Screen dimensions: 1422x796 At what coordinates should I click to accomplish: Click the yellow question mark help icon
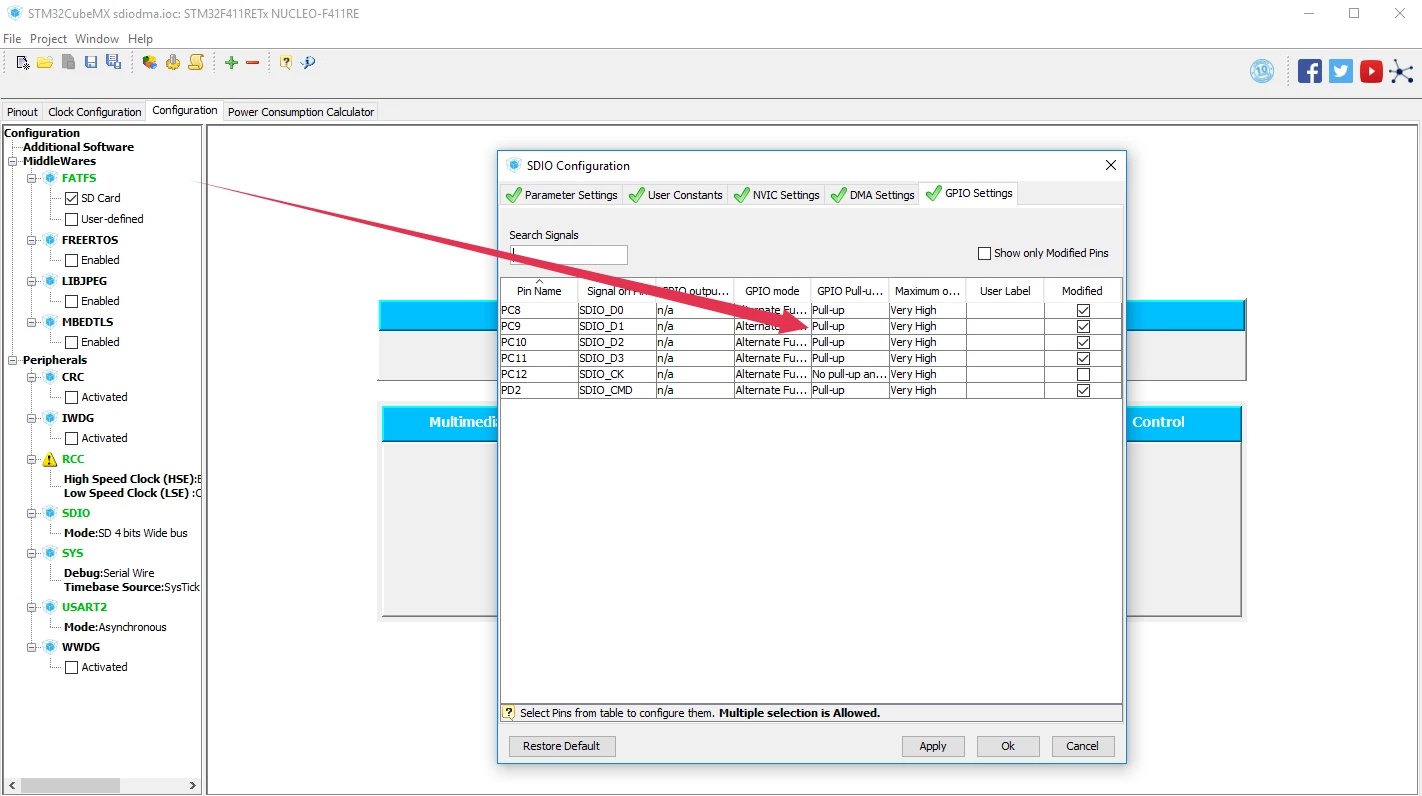point(286,62)
